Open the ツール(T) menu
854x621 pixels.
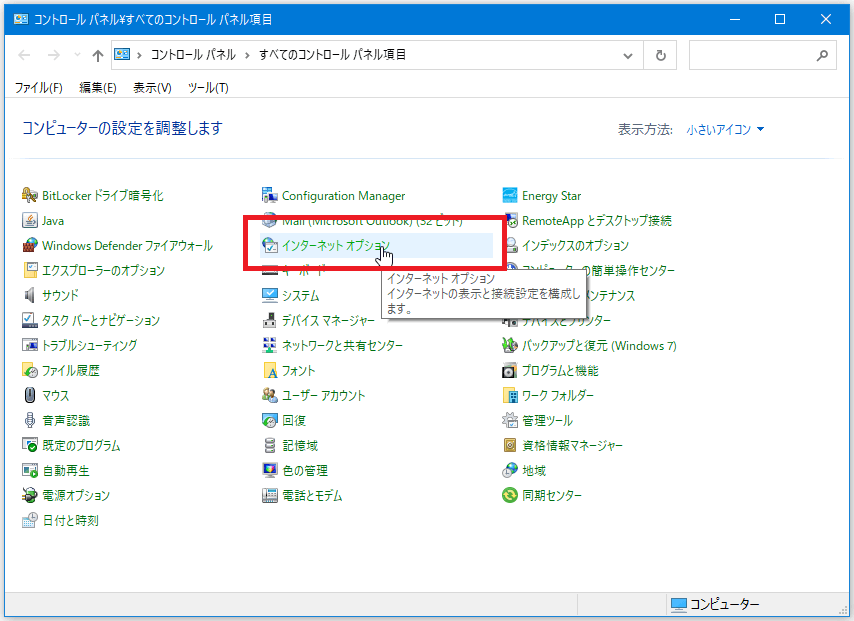coord(208,88)
